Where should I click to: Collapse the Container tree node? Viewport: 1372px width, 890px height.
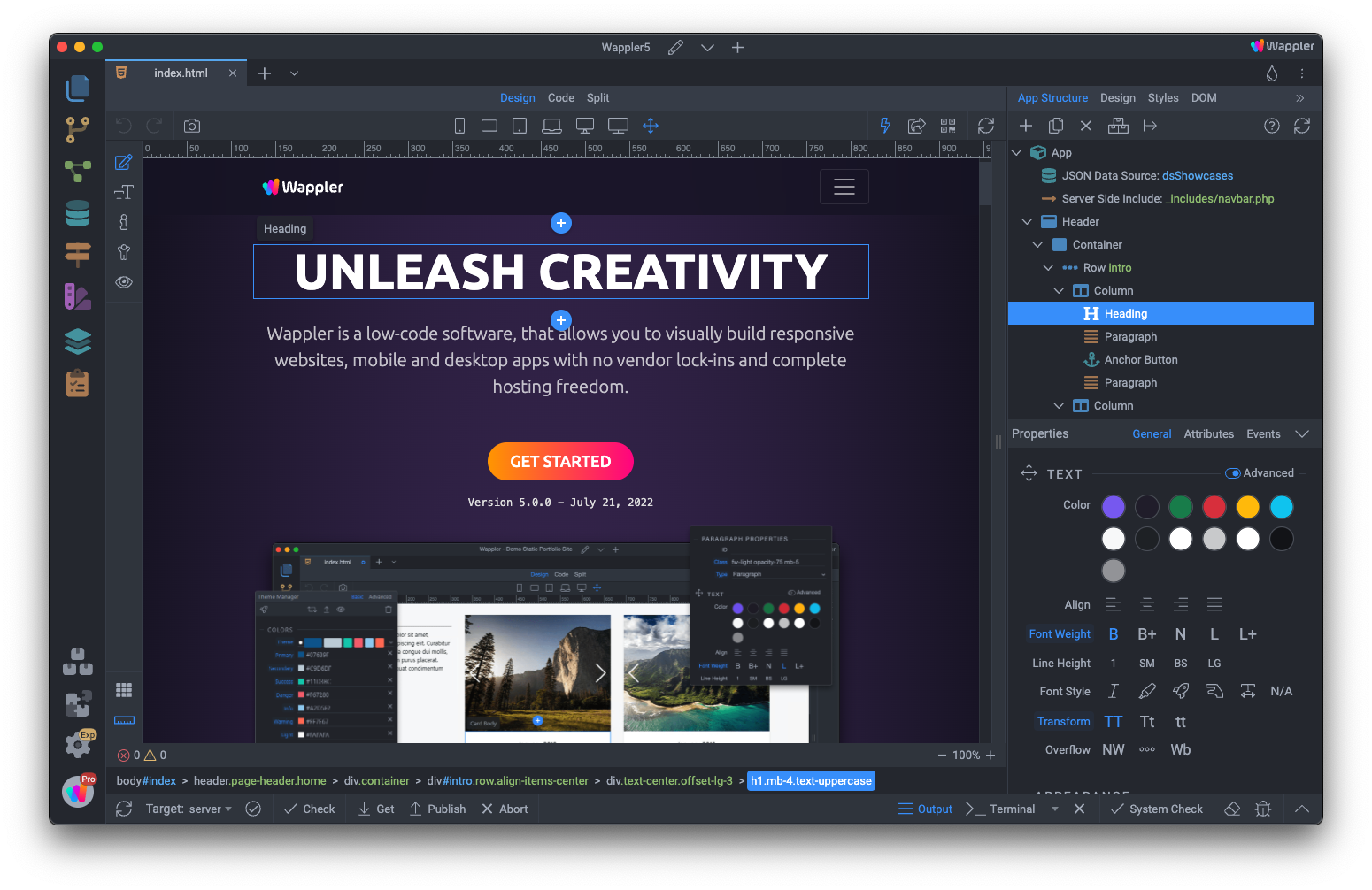pyautogui.click(x=1037, y=245)
